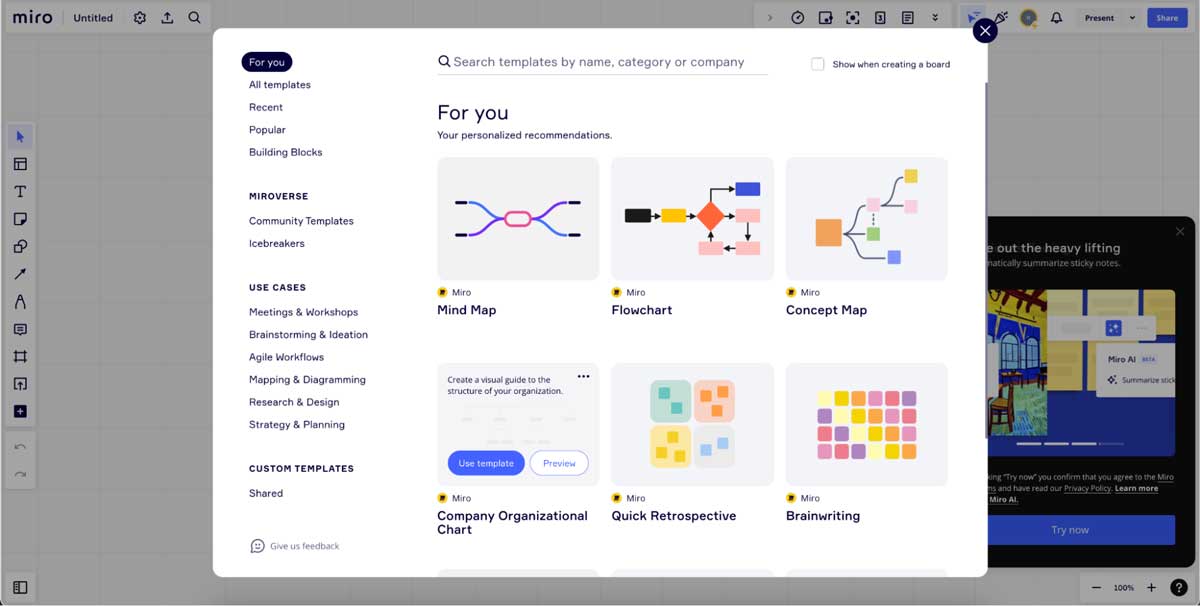Click the board Settings gear icon
Viewport: 1200px width, 606px height.
(x=140, y=18)
